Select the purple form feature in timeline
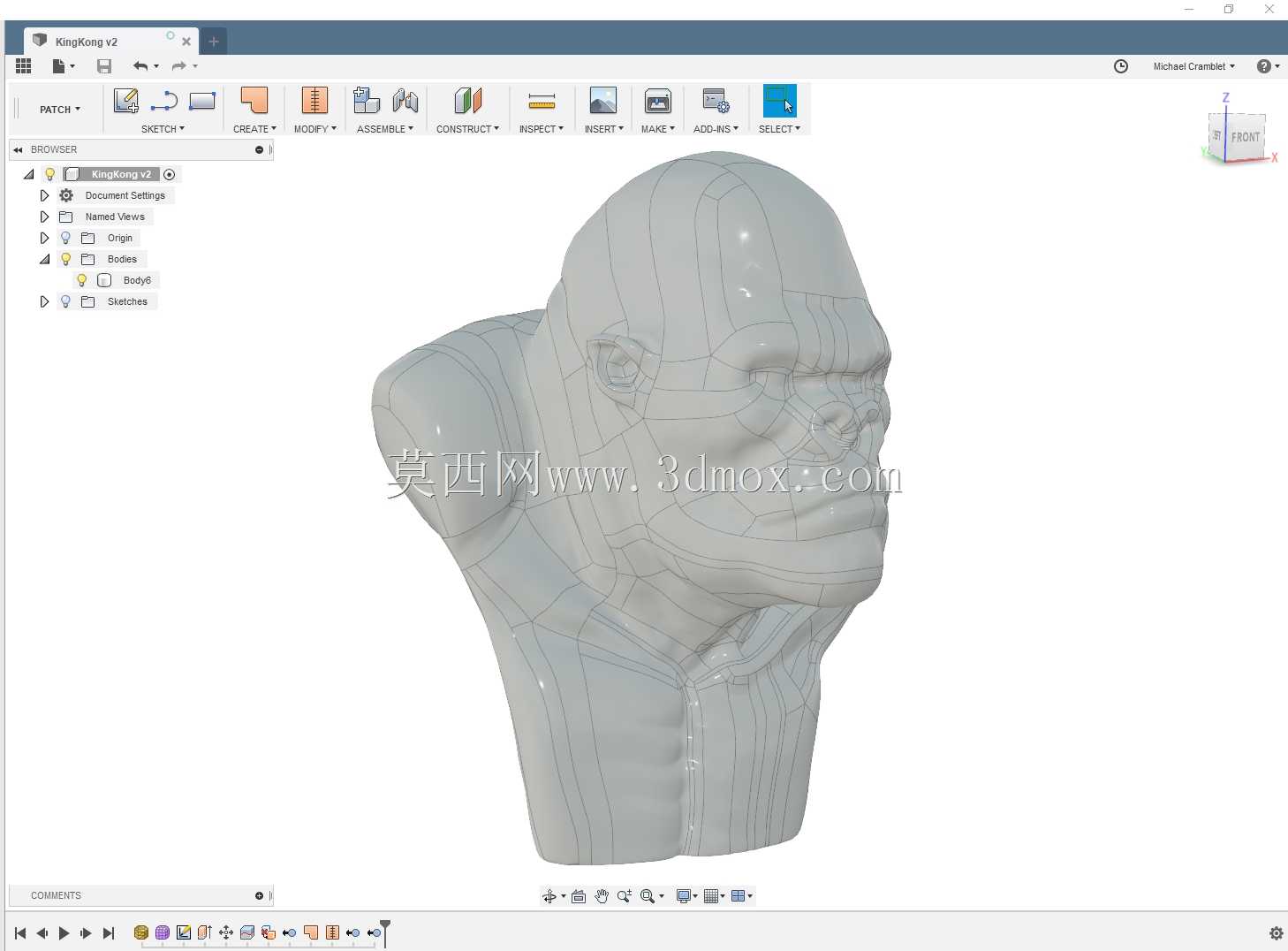The image size is (1288, 951). pos(163,932)
